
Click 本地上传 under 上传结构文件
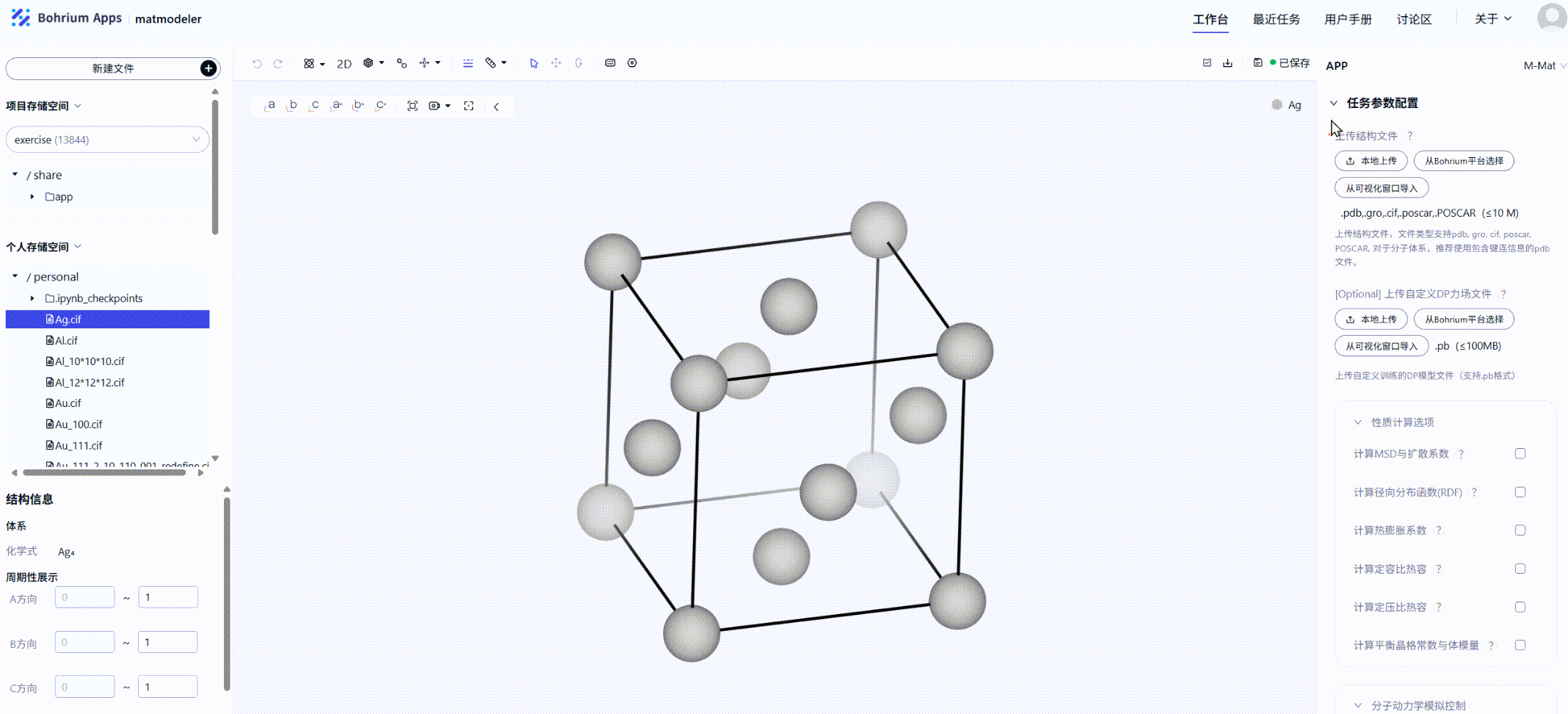tap(1371, 161)
